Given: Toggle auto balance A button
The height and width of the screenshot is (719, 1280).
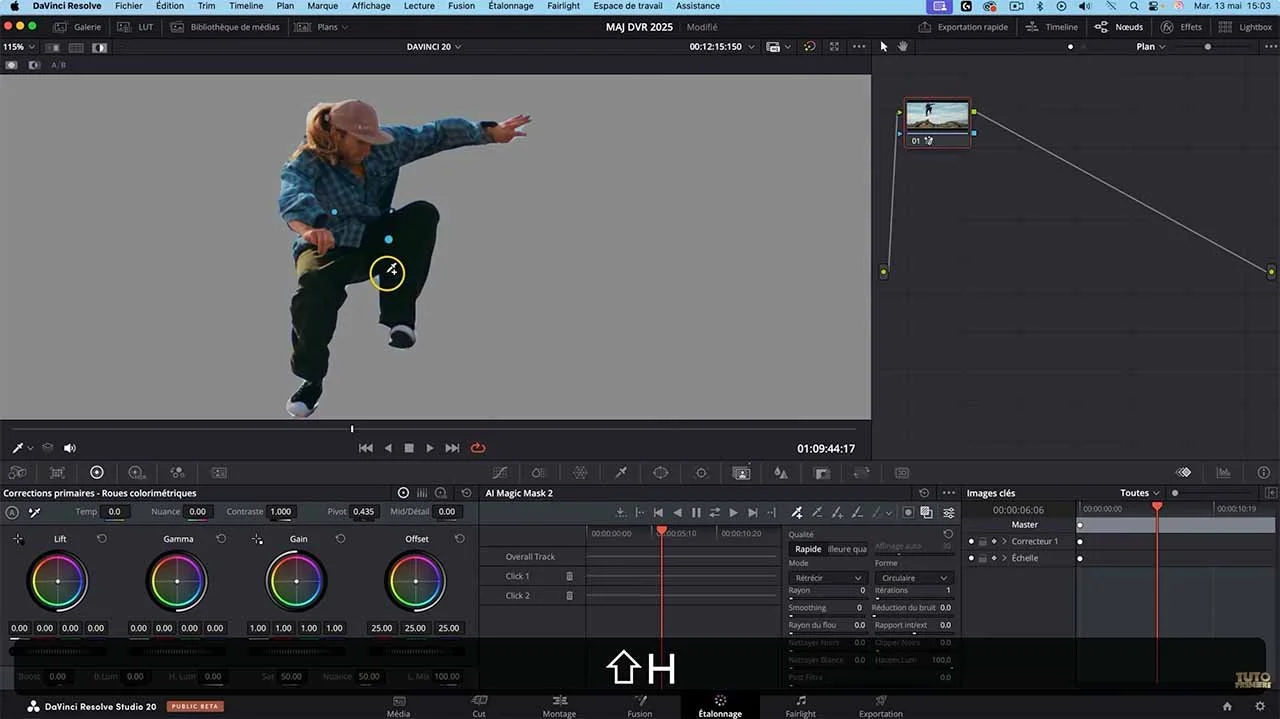Looking at the screenshot, I should point(12,512).
